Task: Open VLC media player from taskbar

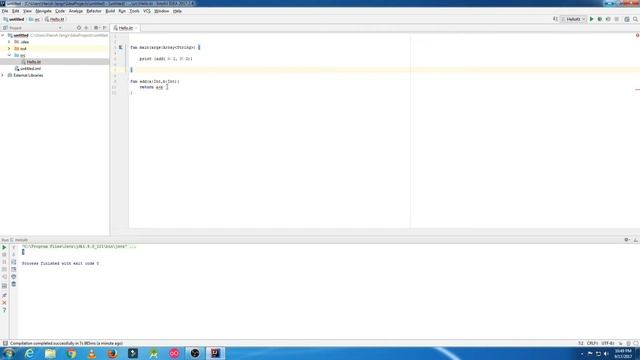Action: 92,353
